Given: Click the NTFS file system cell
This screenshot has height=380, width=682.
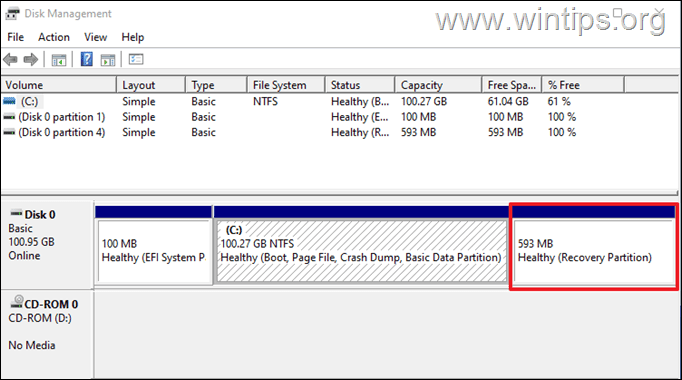Looking at the screenshot, I should click(265, 101).
